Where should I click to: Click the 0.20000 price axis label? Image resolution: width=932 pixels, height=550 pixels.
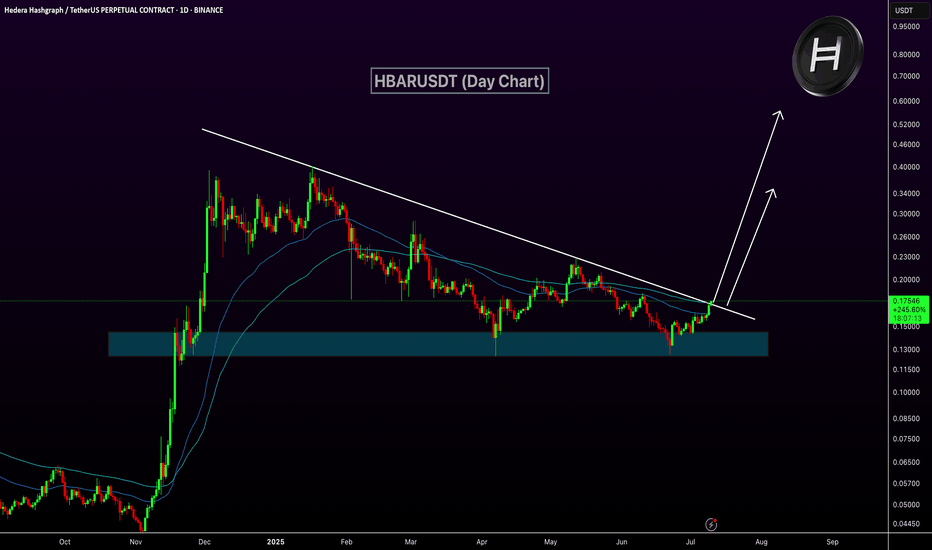905,280
